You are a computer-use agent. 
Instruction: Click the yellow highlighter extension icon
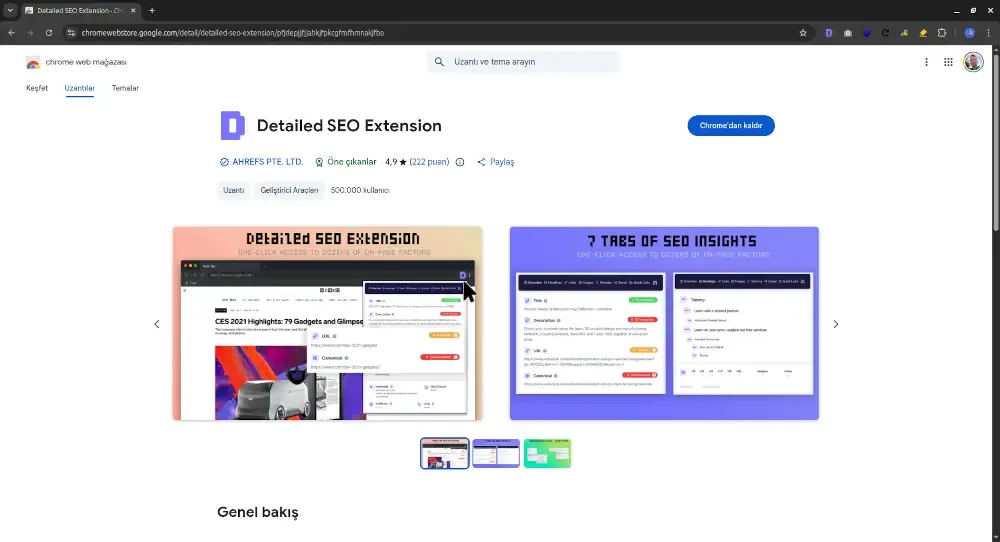tap(923, 33)
